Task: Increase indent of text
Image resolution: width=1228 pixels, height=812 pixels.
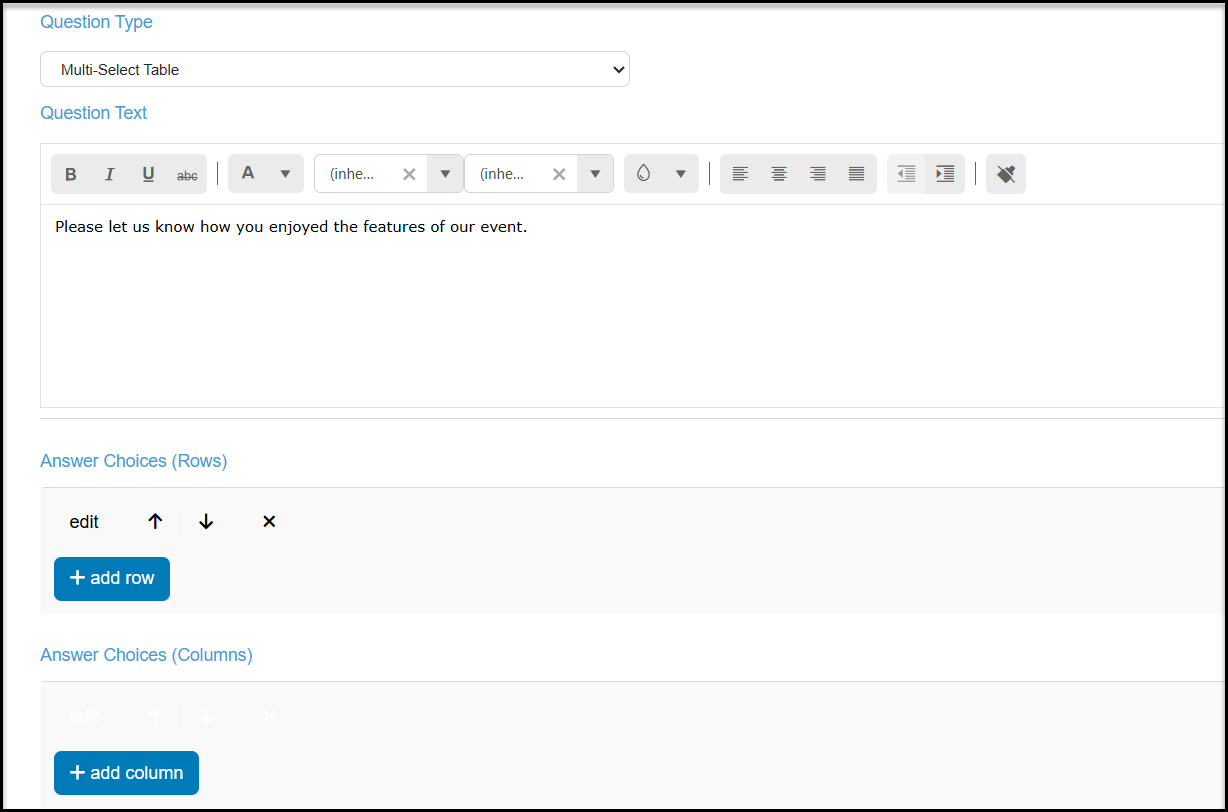Action: point(945,174)
